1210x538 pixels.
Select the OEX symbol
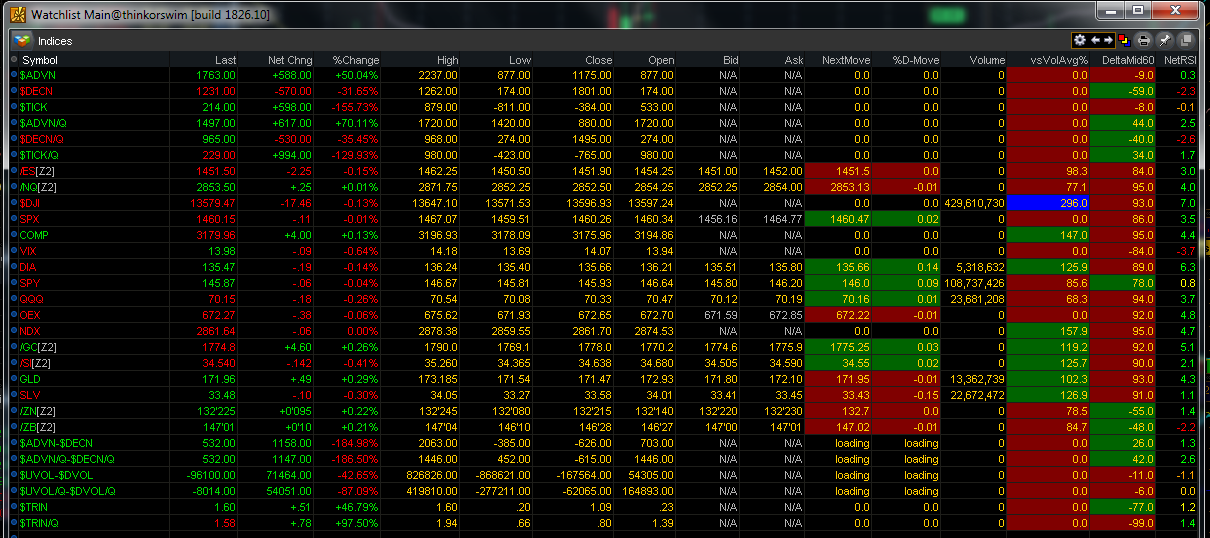coord(31,315)
